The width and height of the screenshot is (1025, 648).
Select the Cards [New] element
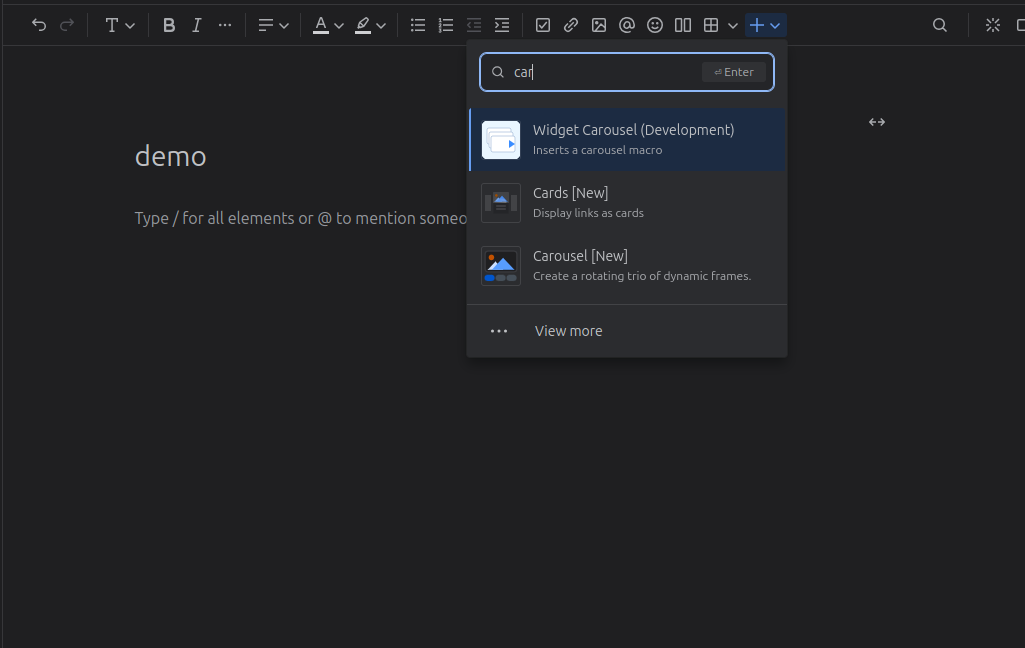coord(628,203)
